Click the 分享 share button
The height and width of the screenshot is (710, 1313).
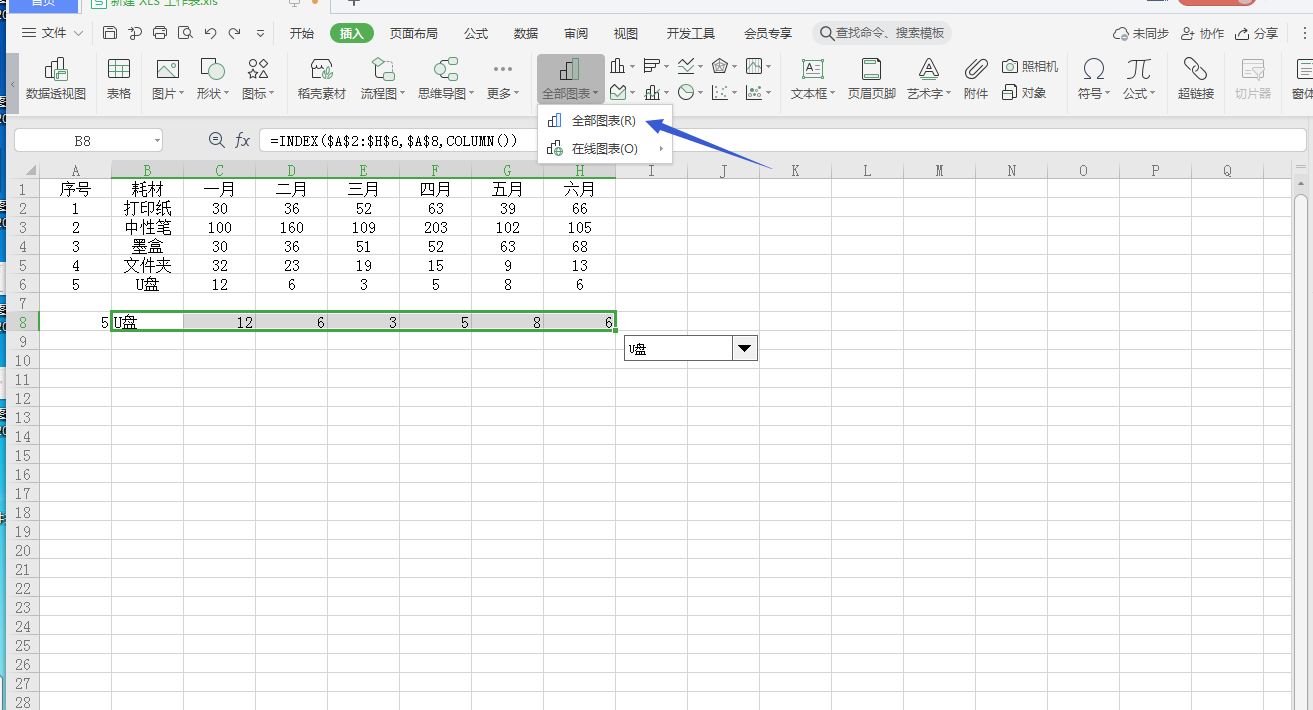coord(1257,33)
